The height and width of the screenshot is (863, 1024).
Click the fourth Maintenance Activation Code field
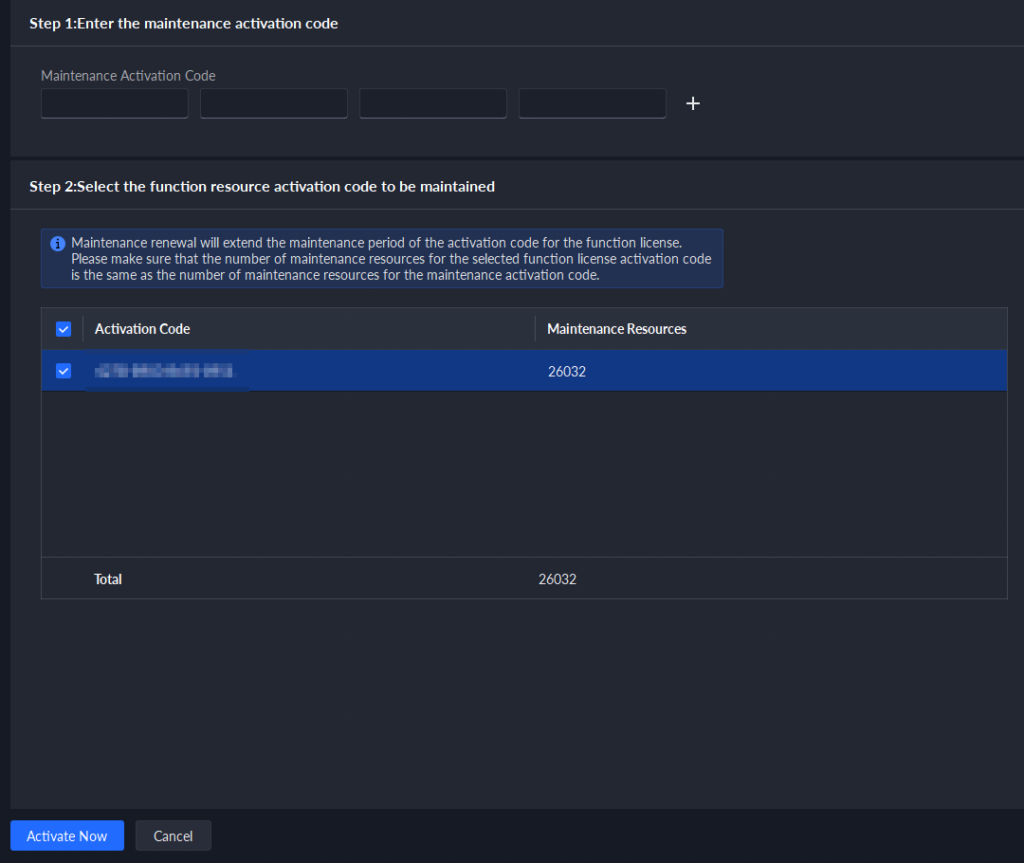592,104
